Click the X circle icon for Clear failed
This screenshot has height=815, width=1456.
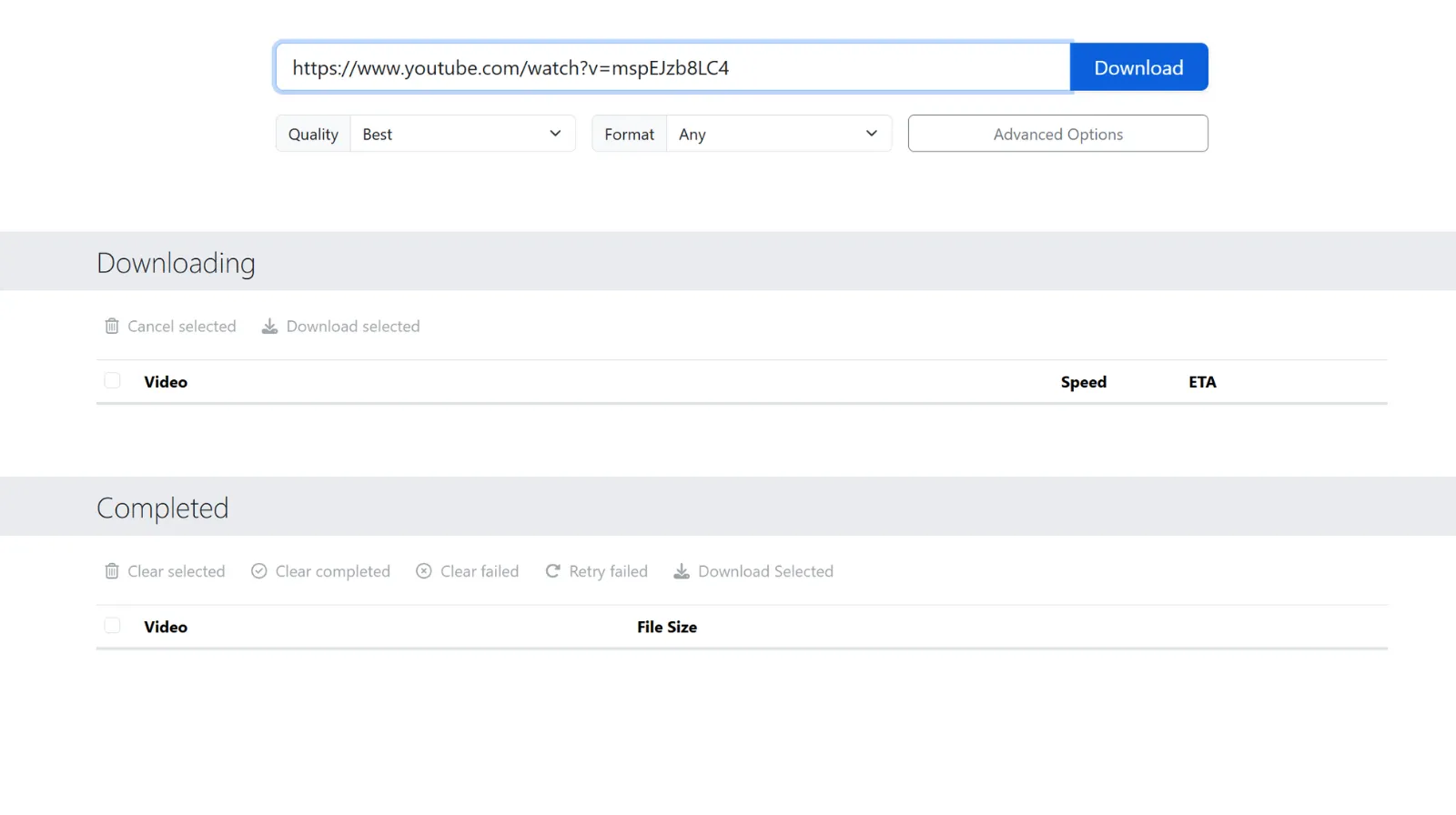(x=424, y=571)
